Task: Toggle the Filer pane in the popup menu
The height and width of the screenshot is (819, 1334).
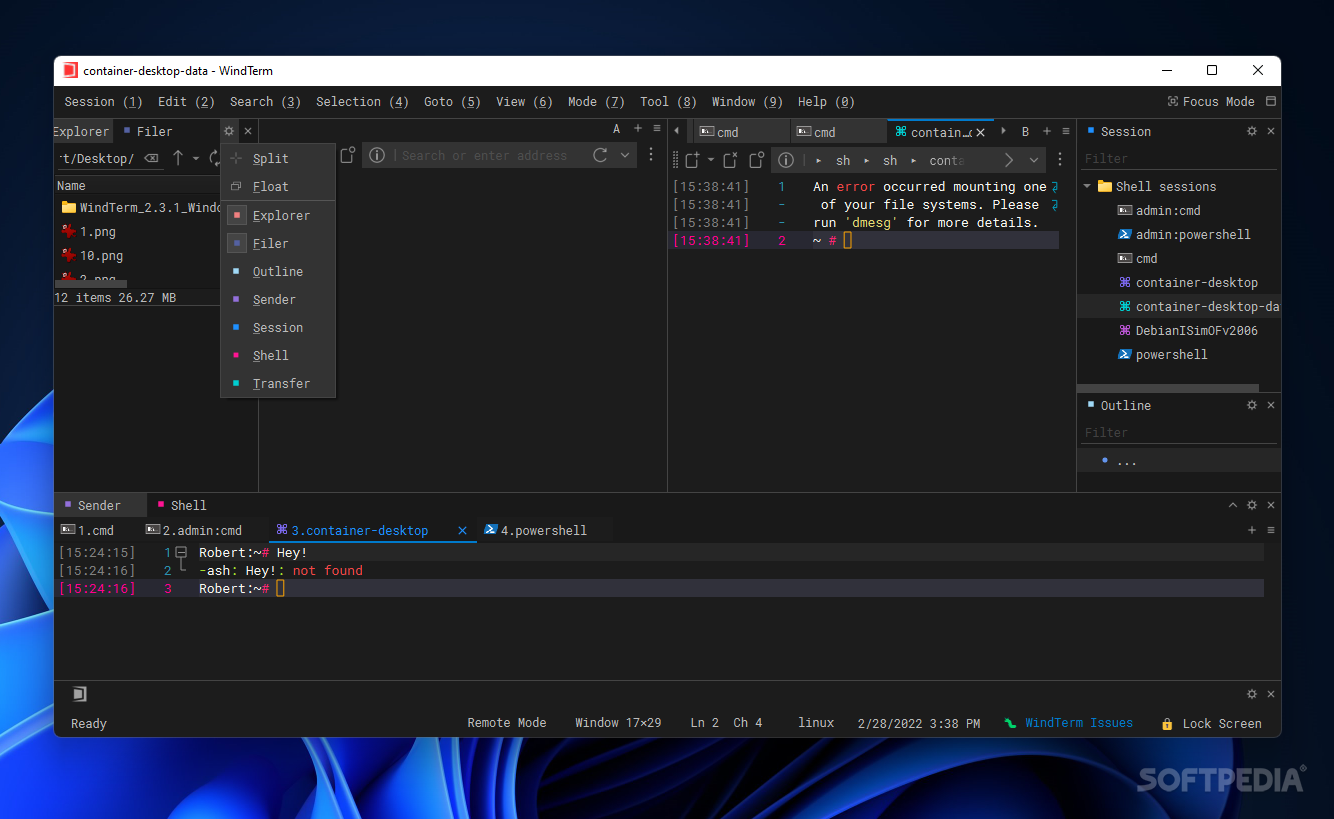Action: [278, 243]
